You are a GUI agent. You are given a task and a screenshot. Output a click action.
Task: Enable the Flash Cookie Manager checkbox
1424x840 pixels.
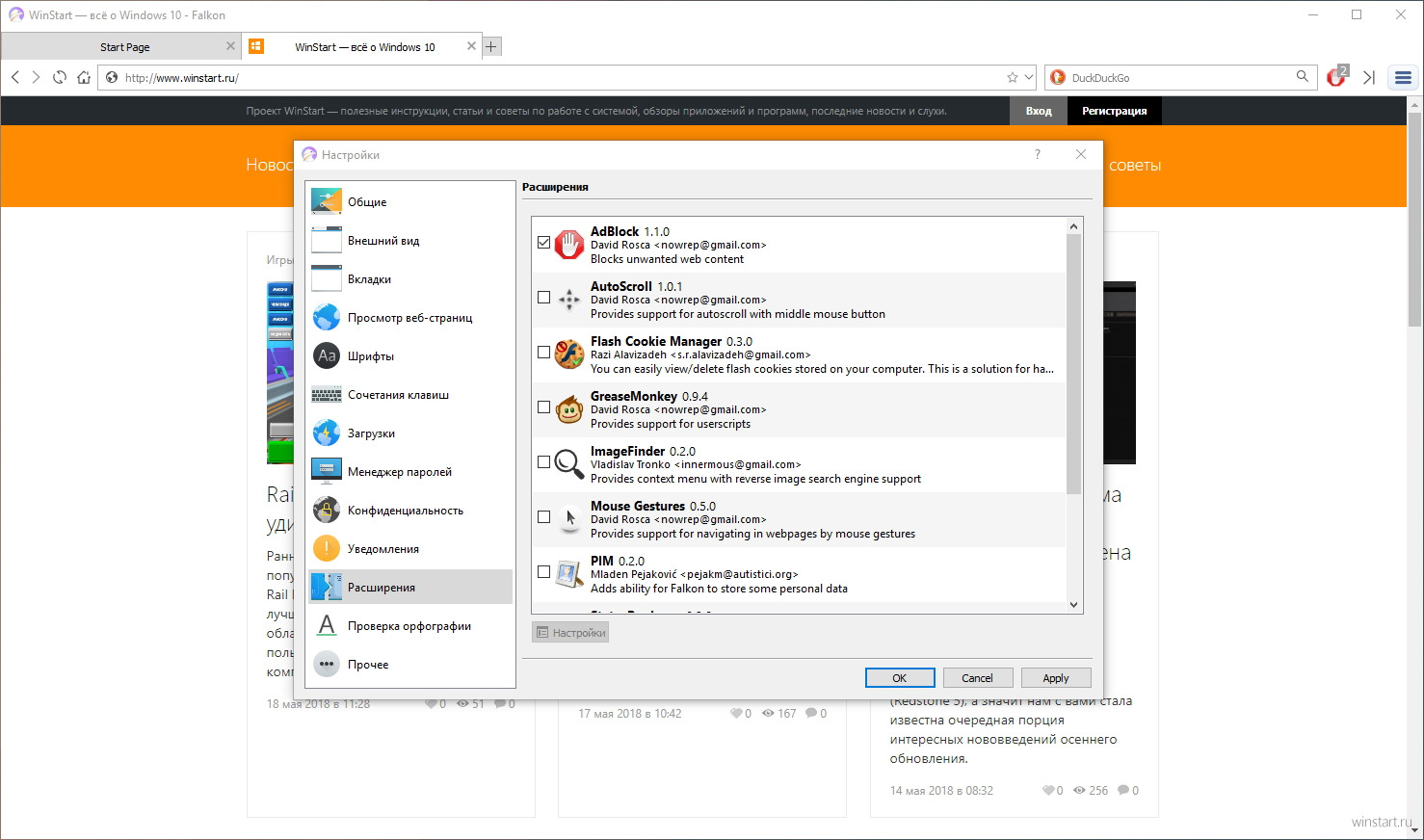coord(543,353)
